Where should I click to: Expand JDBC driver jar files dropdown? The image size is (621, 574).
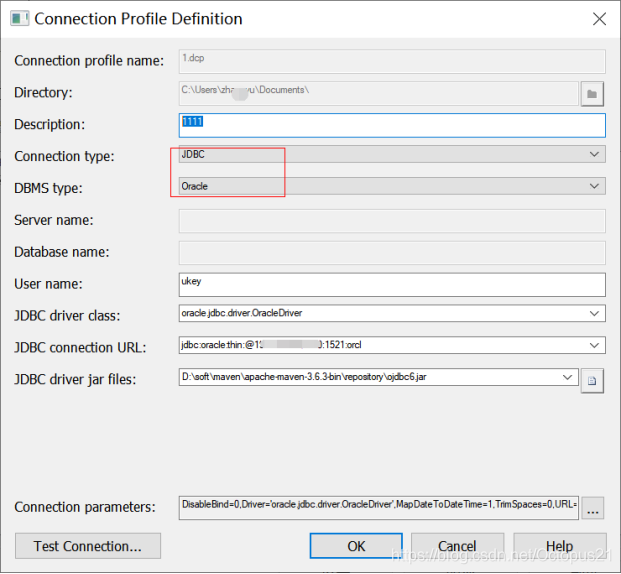[x=567, y=377]
